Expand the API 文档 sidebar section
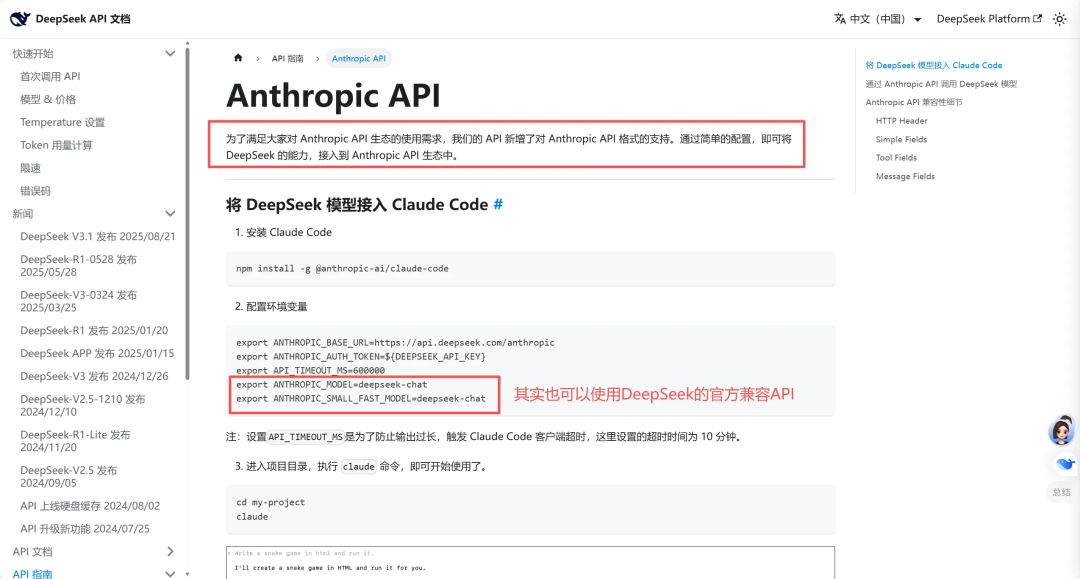The image size is (1080, 579). click(170, 551)
